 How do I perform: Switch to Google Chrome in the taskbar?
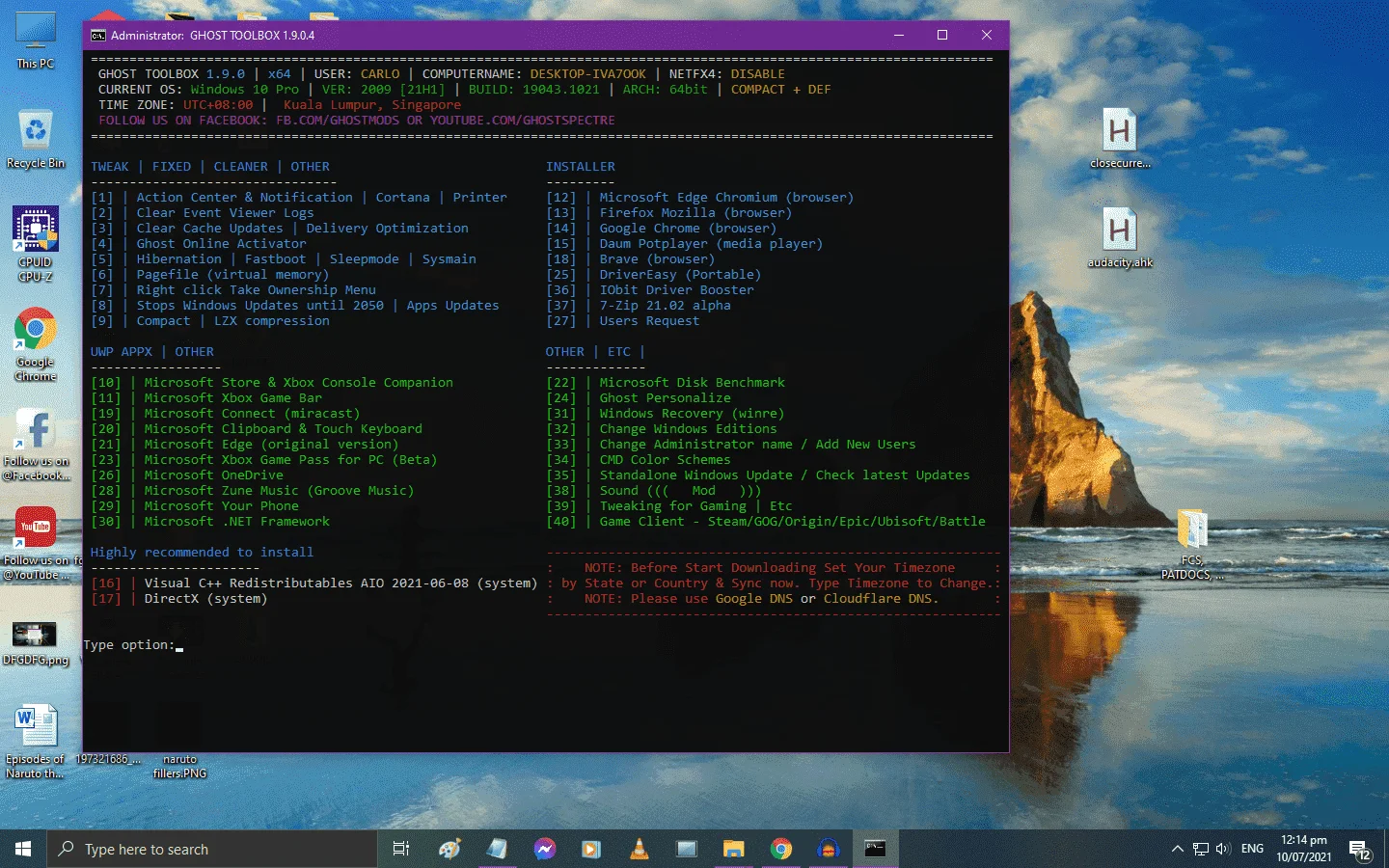(x=781, y=849)
